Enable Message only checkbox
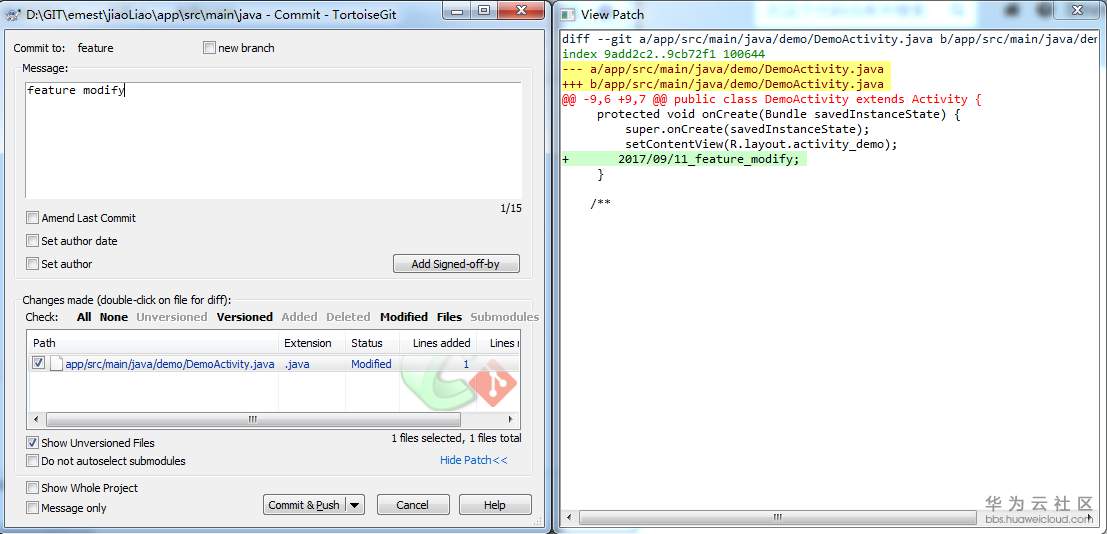The image size is (1107, 534). point(32,508)
